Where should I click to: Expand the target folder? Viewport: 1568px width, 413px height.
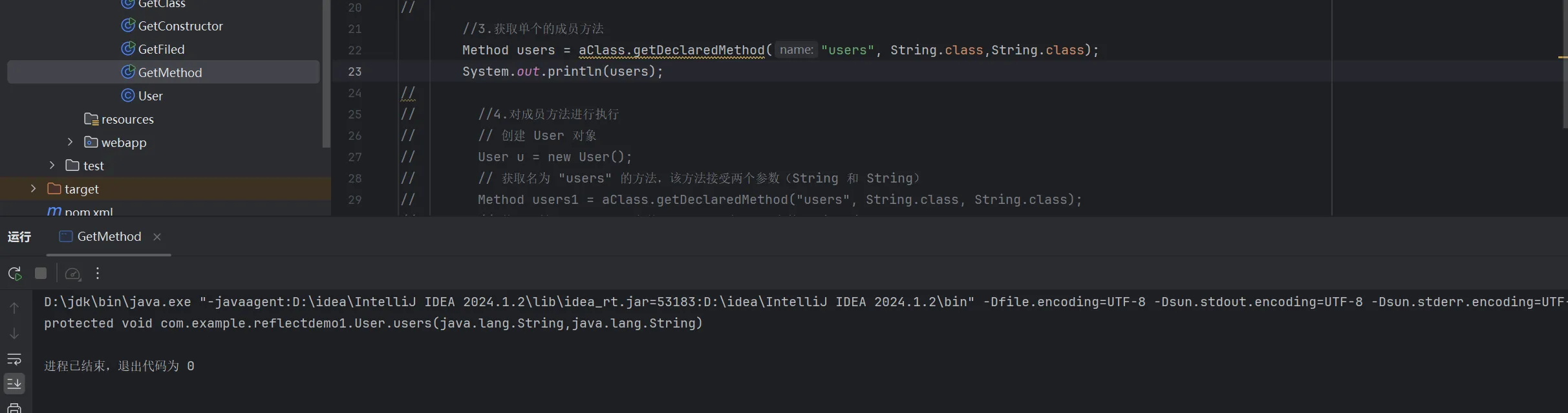34,188
